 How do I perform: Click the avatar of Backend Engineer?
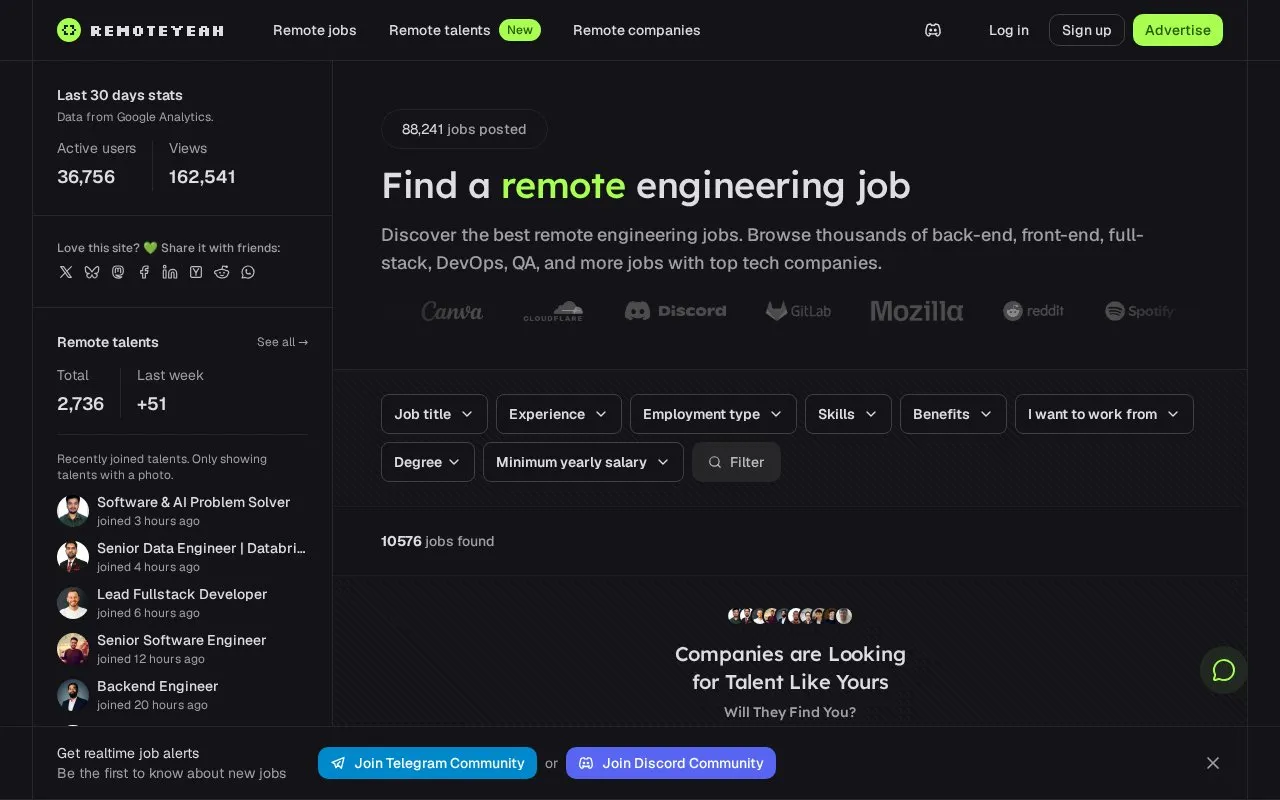click(x=73, y=695)
